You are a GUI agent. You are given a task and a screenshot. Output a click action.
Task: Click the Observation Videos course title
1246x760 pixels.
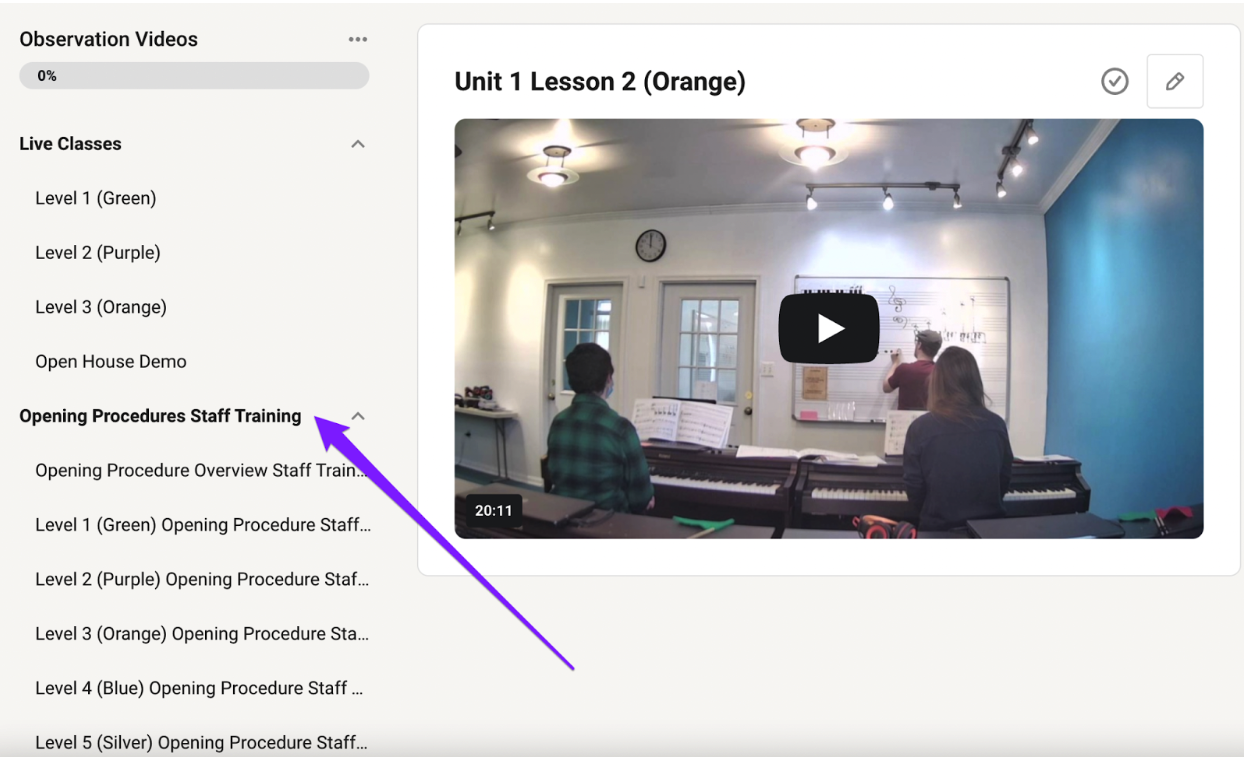109,40
